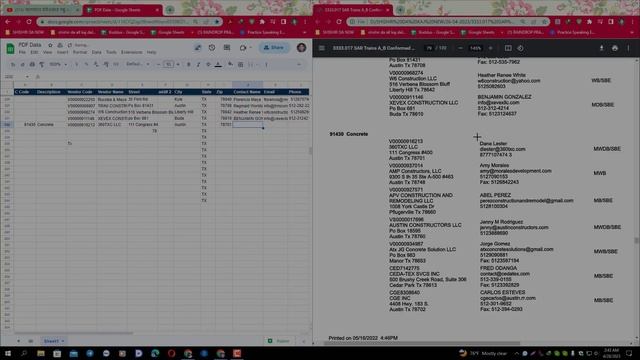Viewport: 640px width, 360px height.
Task: Open the Extensions menu in Sheets
Action: 131,53
